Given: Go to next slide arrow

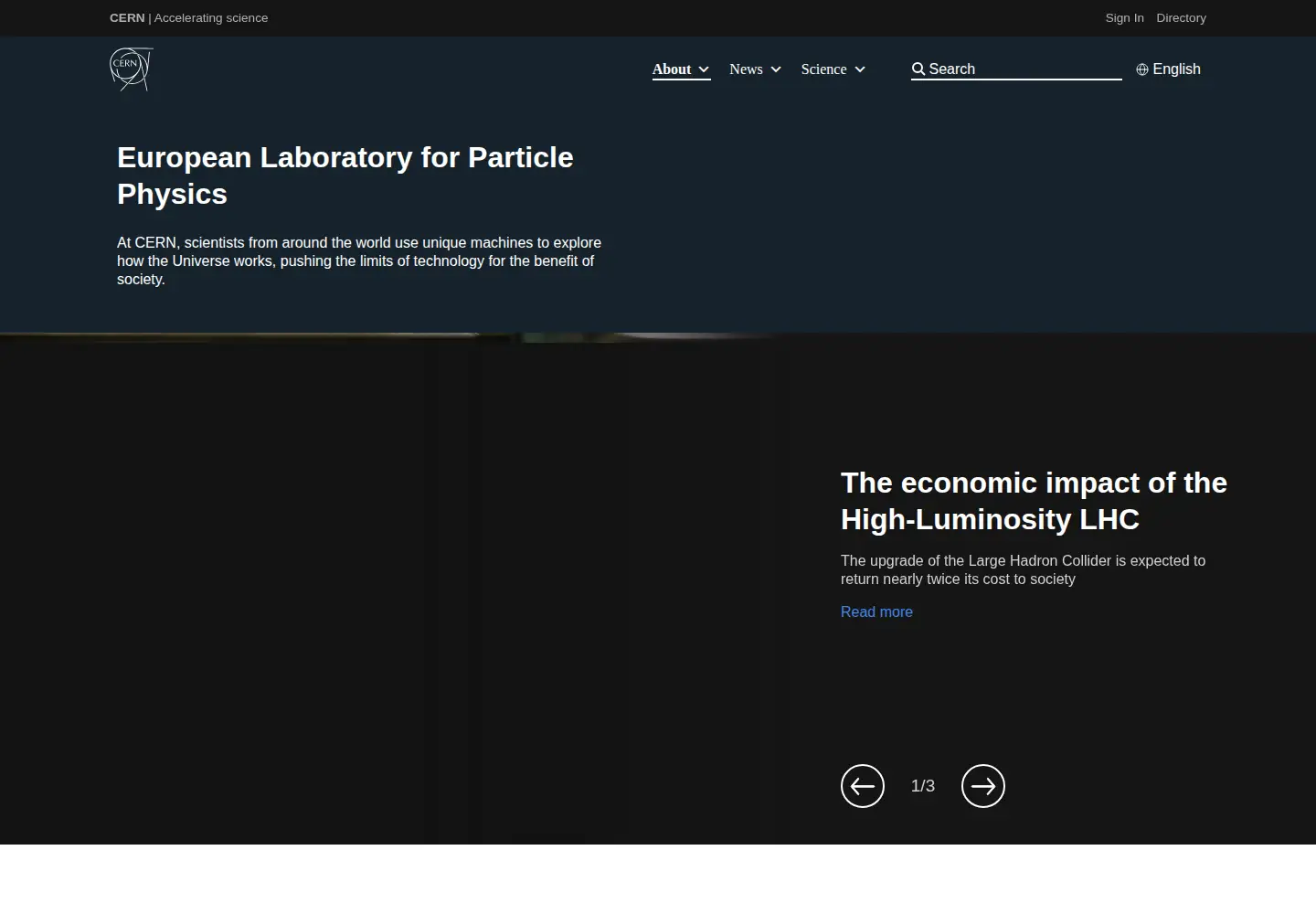Looking at the screenshot, I should 983,786.
